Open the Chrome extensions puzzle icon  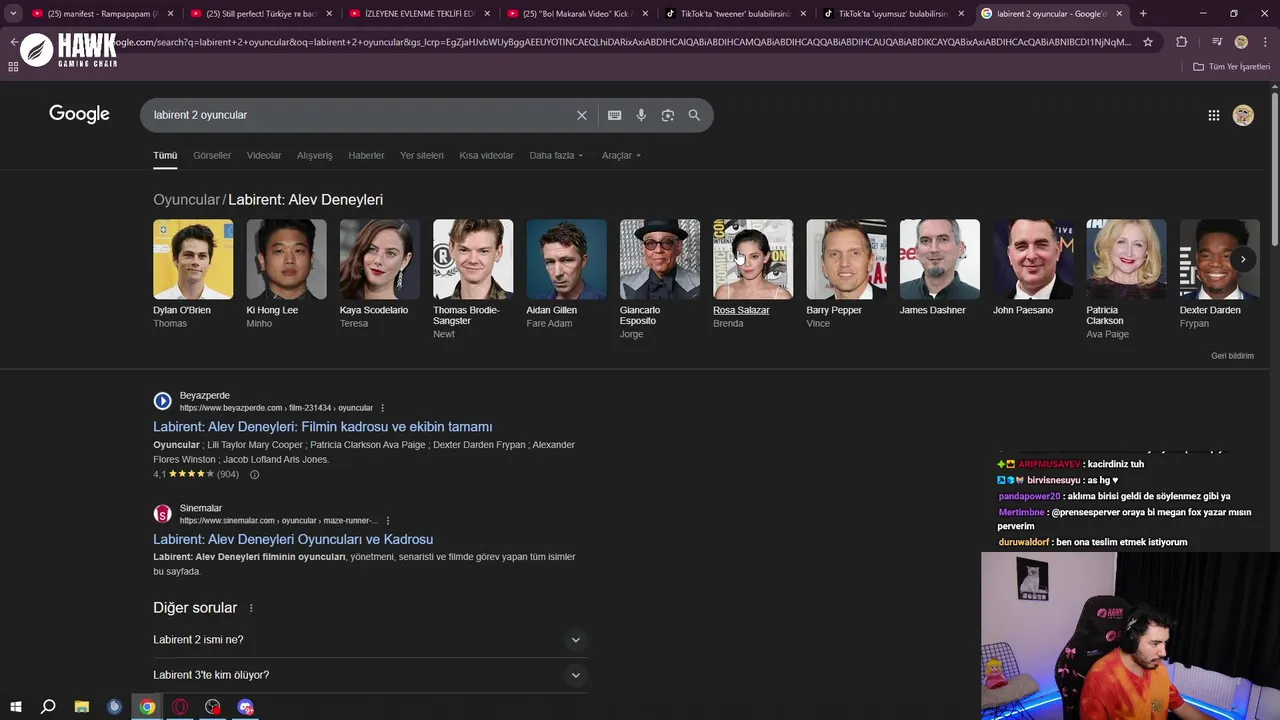[1182, 42]
